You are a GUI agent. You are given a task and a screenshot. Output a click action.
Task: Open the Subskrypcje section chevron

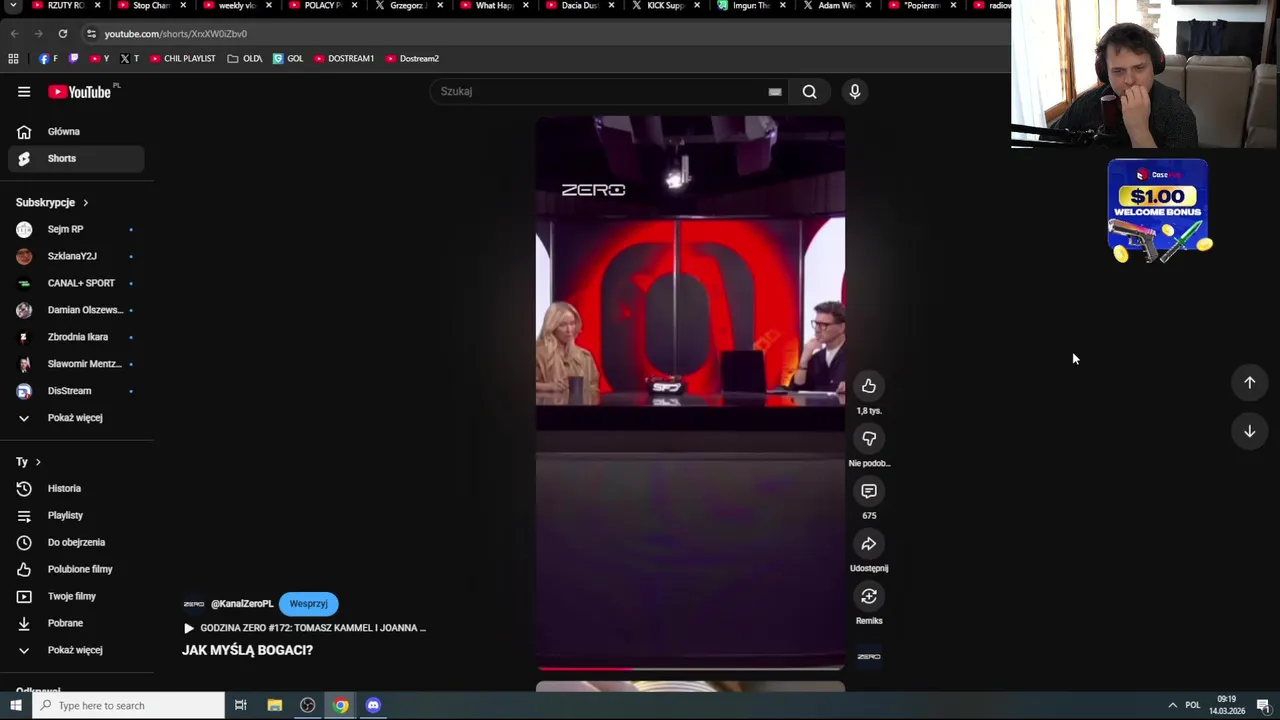coord(85,202)
